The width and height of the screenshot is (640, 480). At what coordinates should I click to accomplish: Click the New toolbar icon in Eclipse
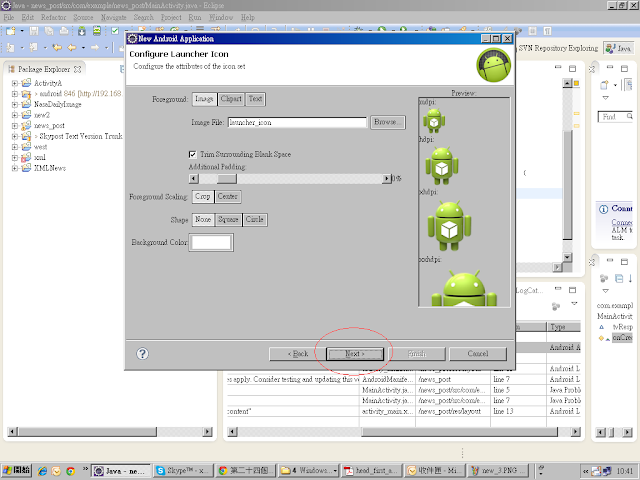point(11,31)
